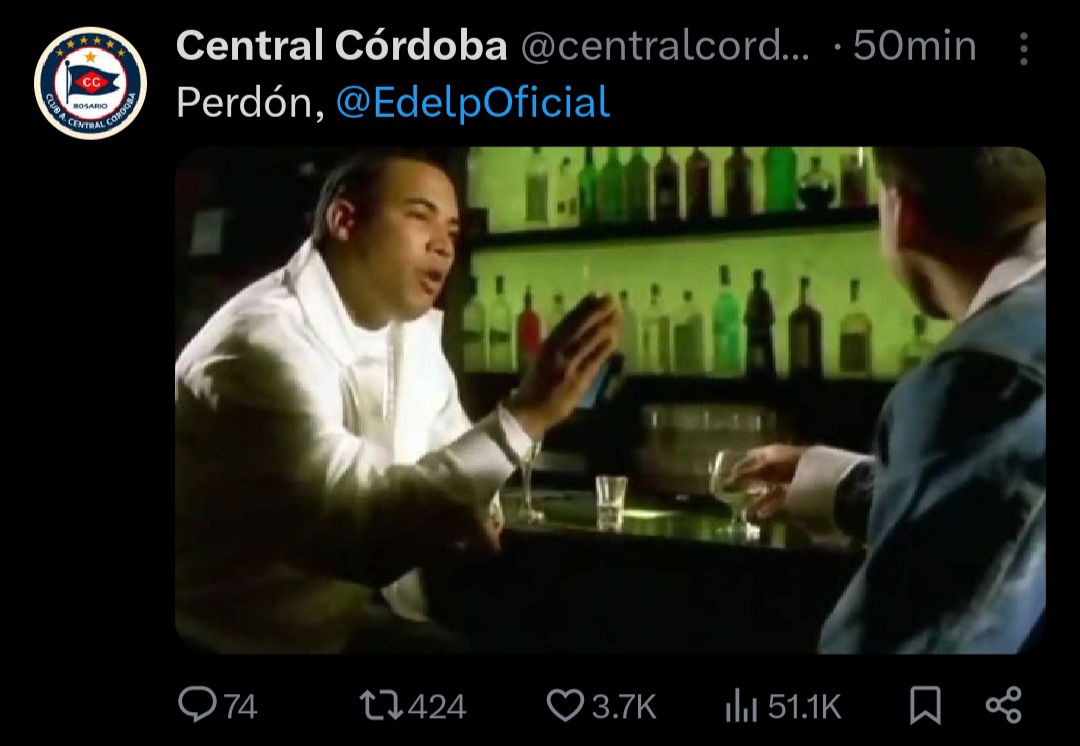Open the view analytics bar chart icon
The image size is (1080, 746).
(741, 707)
